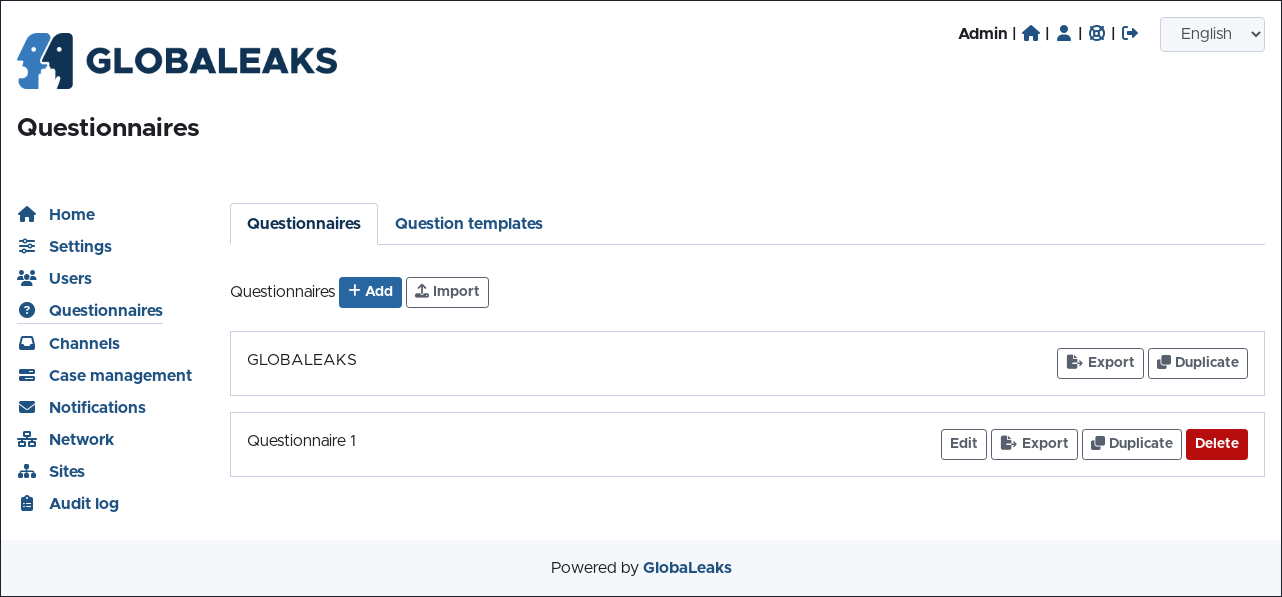Screen dimensions: 1282x597
Task: Click the home icon in top header
Action: (x=1031, y=33)
